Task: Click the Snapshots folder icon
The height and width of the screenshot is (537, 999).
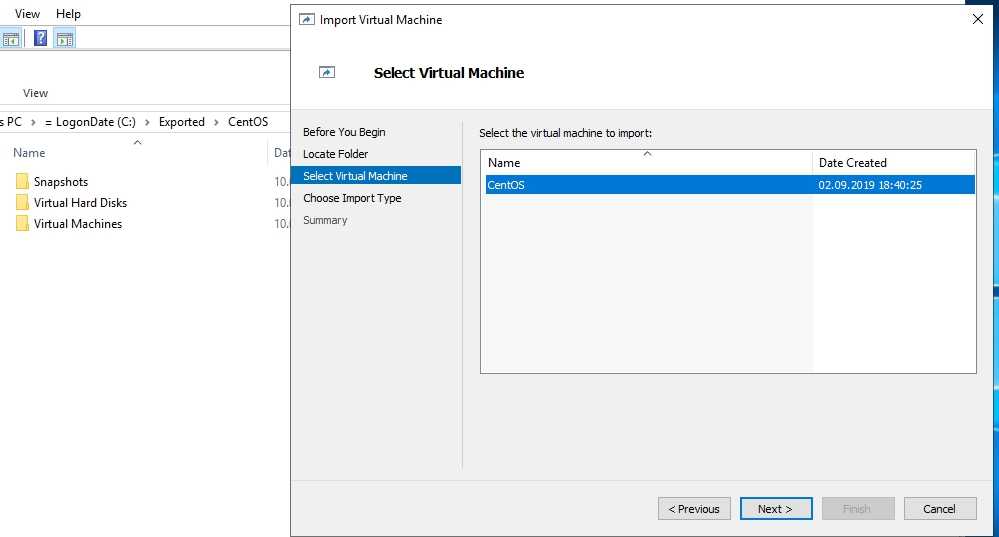Action: (x=22, y=182)
